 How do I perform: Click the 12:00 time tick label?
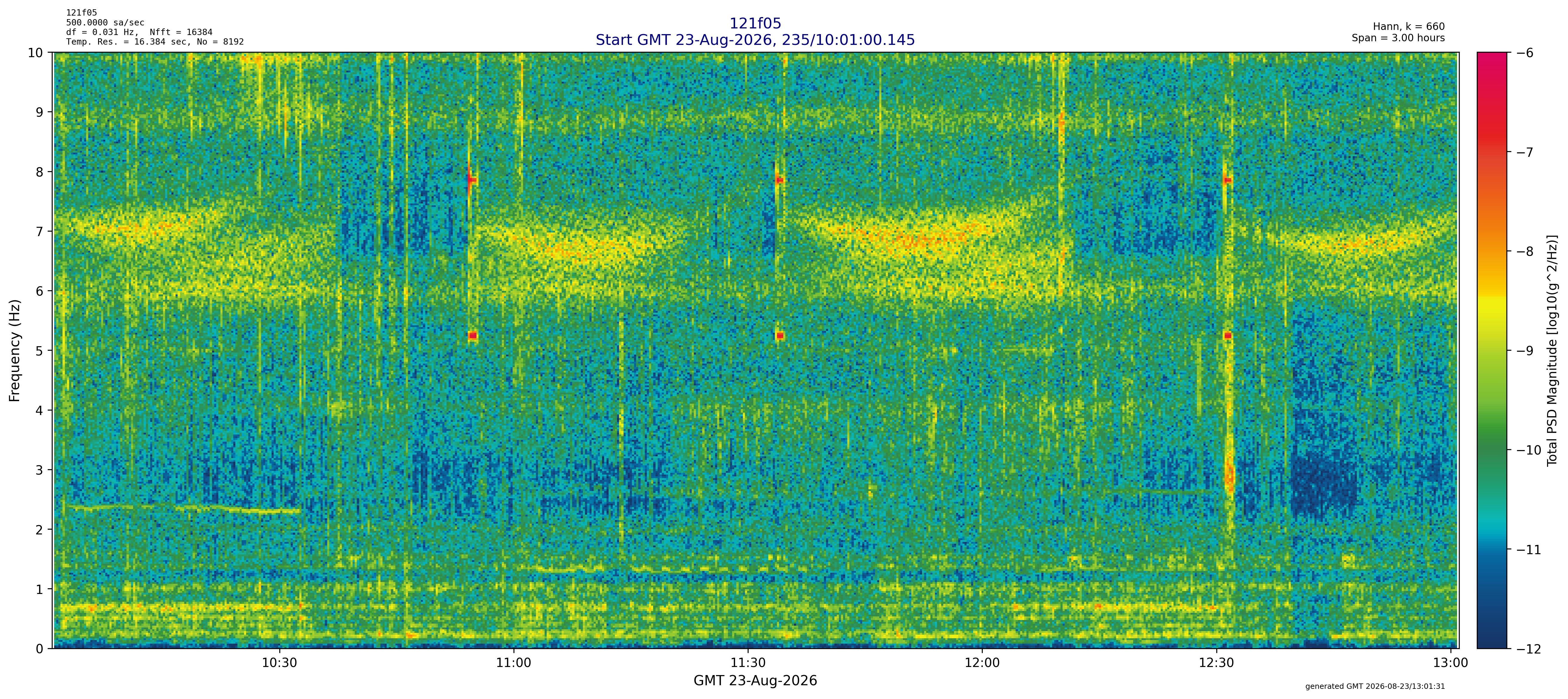[982, 662]
